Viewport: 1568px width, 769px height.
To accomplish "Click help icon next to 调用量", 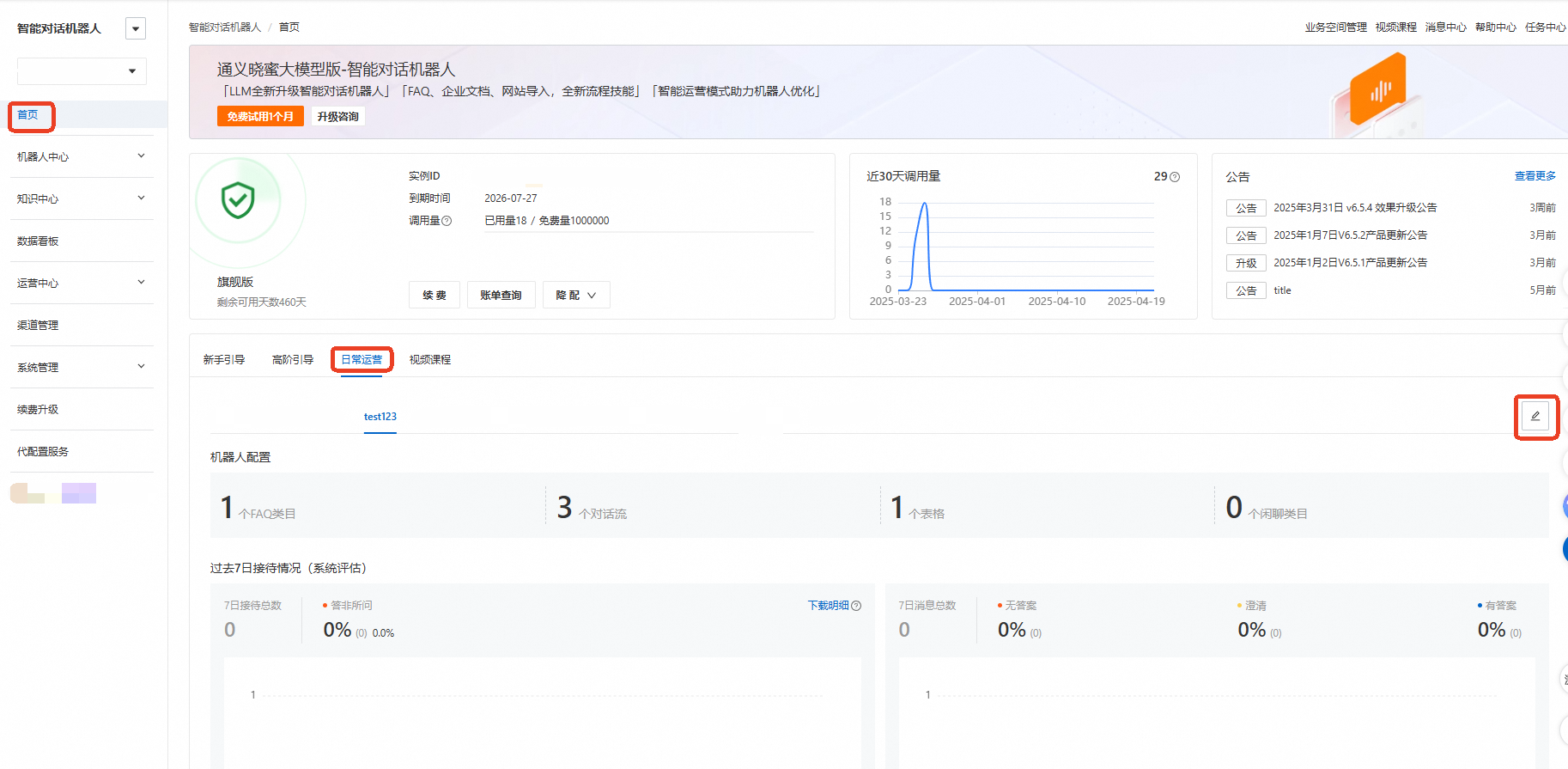I will pos(447,221).
